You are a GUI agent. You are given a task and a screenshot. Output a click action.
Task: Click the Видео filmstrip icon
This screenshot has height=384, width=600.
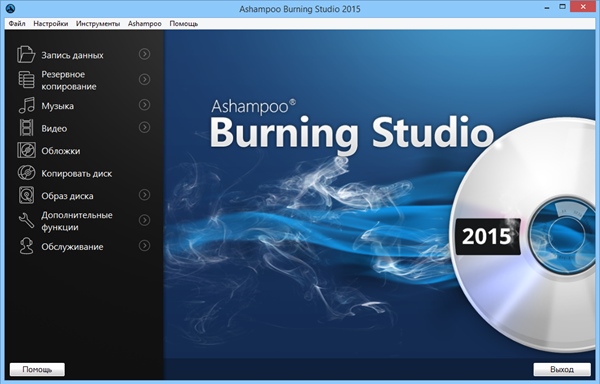pyautogui.click(x=26, y=128)
